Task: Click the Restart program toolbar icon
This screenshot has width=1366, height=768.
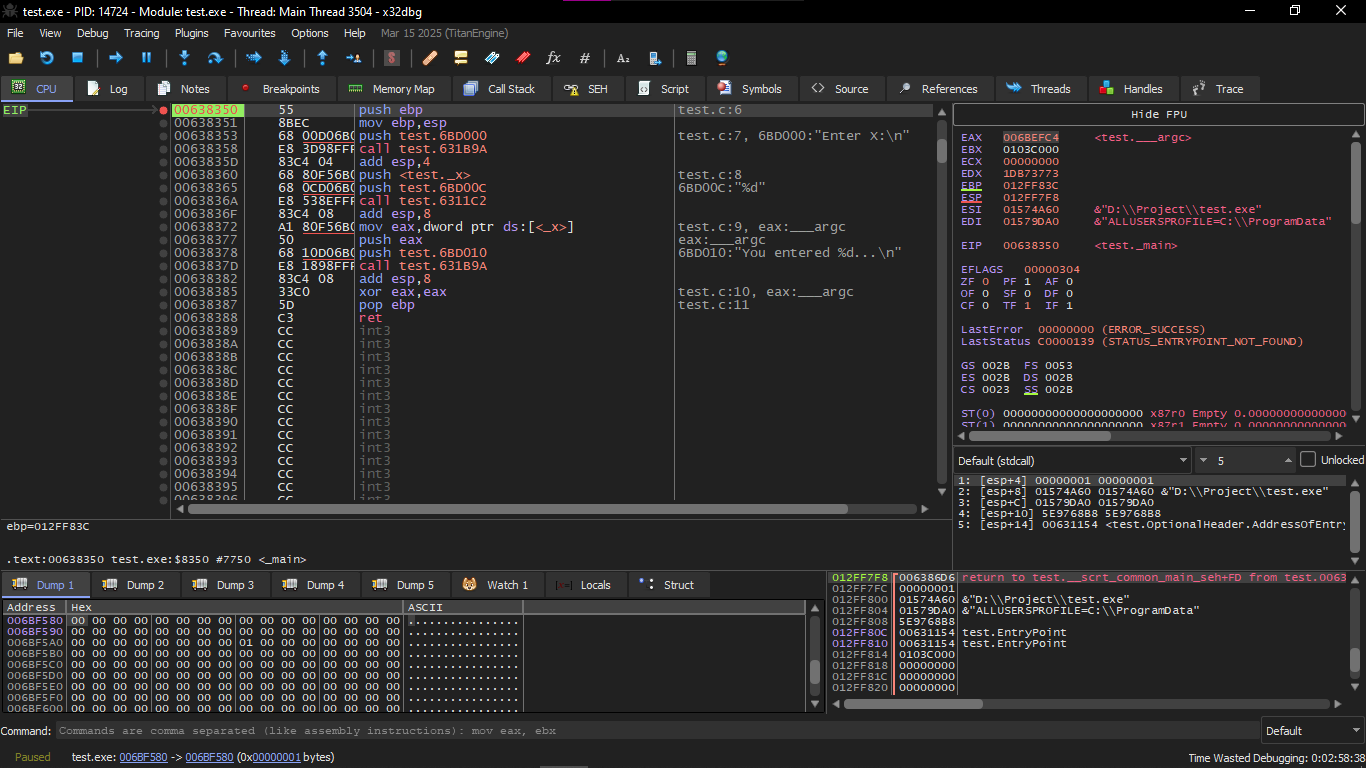Action: 46,58
